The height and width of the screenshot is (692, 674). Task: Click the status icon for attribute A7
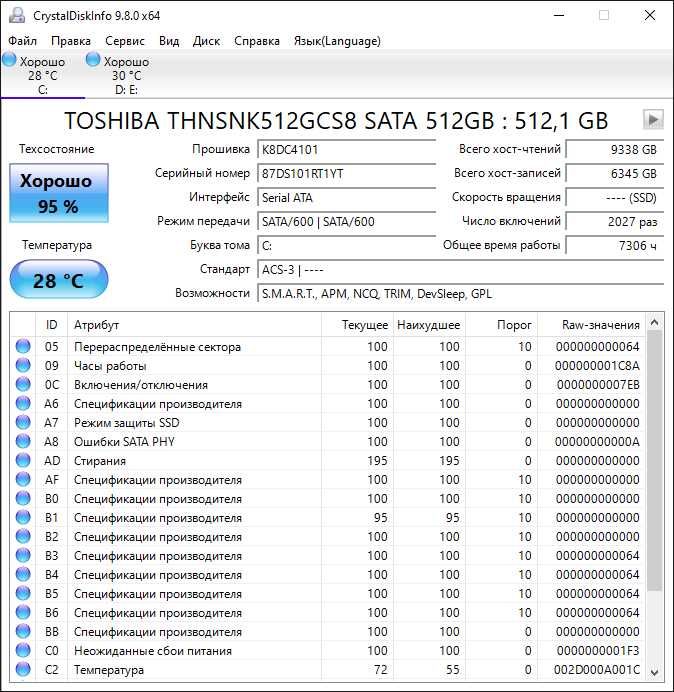point(23,422)
